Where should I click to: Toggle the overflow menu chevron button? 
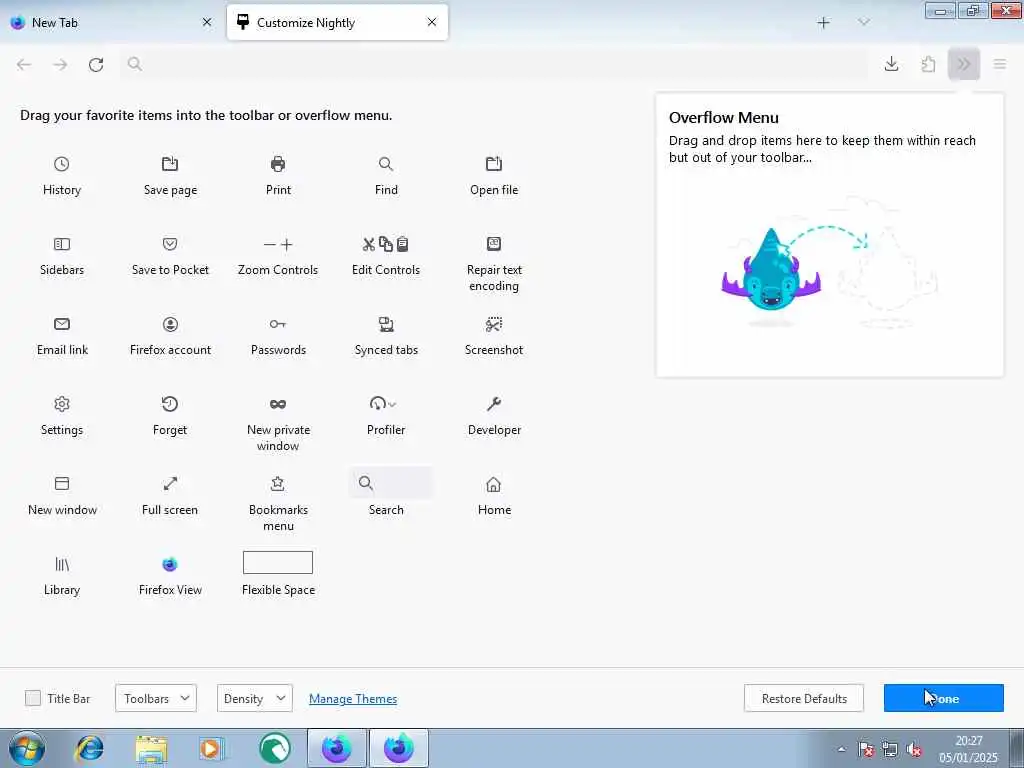[964, 64]
